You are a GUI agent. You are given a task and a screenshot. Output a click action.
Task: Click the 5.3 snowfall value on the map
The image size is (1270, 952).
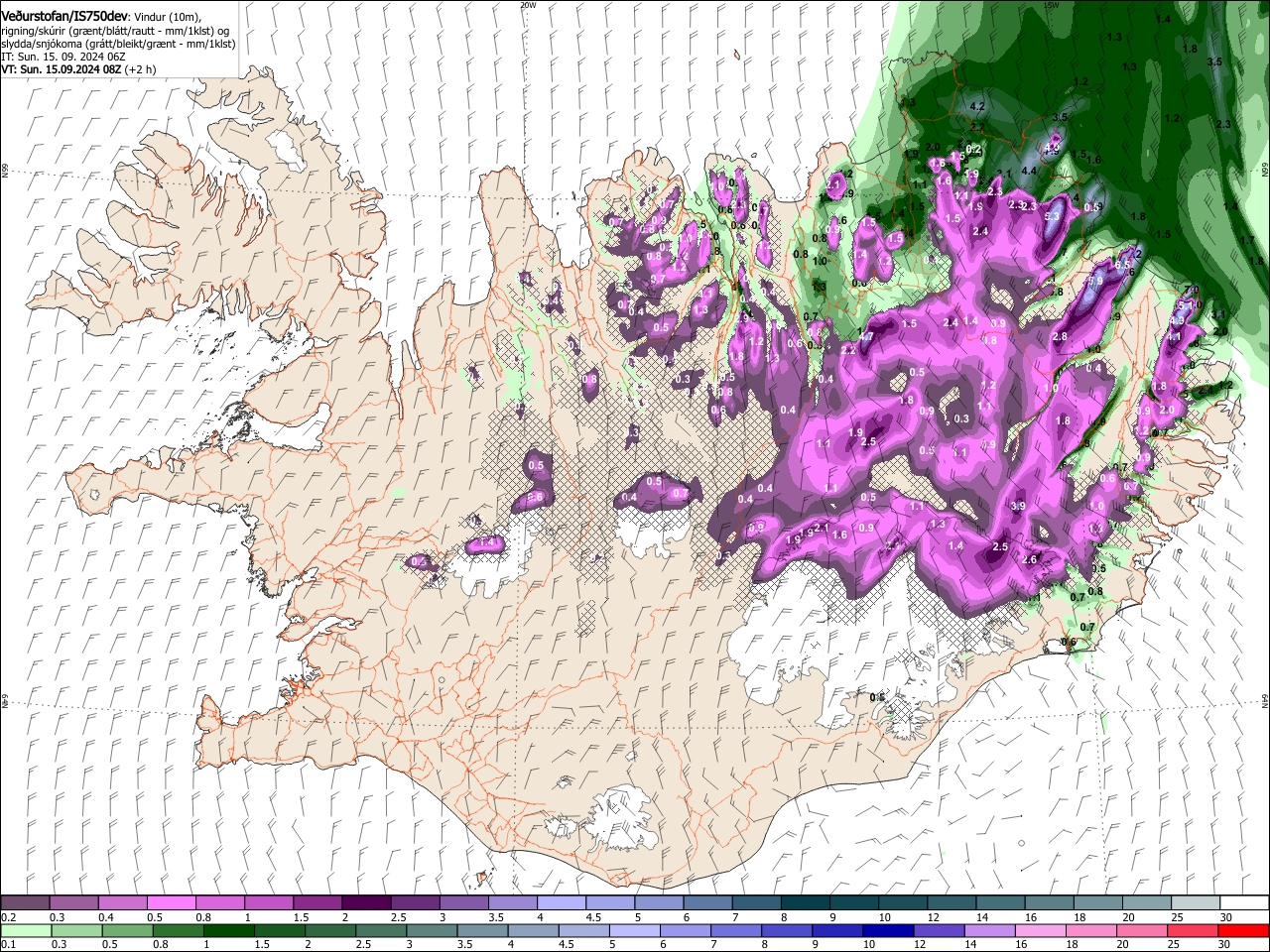pos(1053,214)
